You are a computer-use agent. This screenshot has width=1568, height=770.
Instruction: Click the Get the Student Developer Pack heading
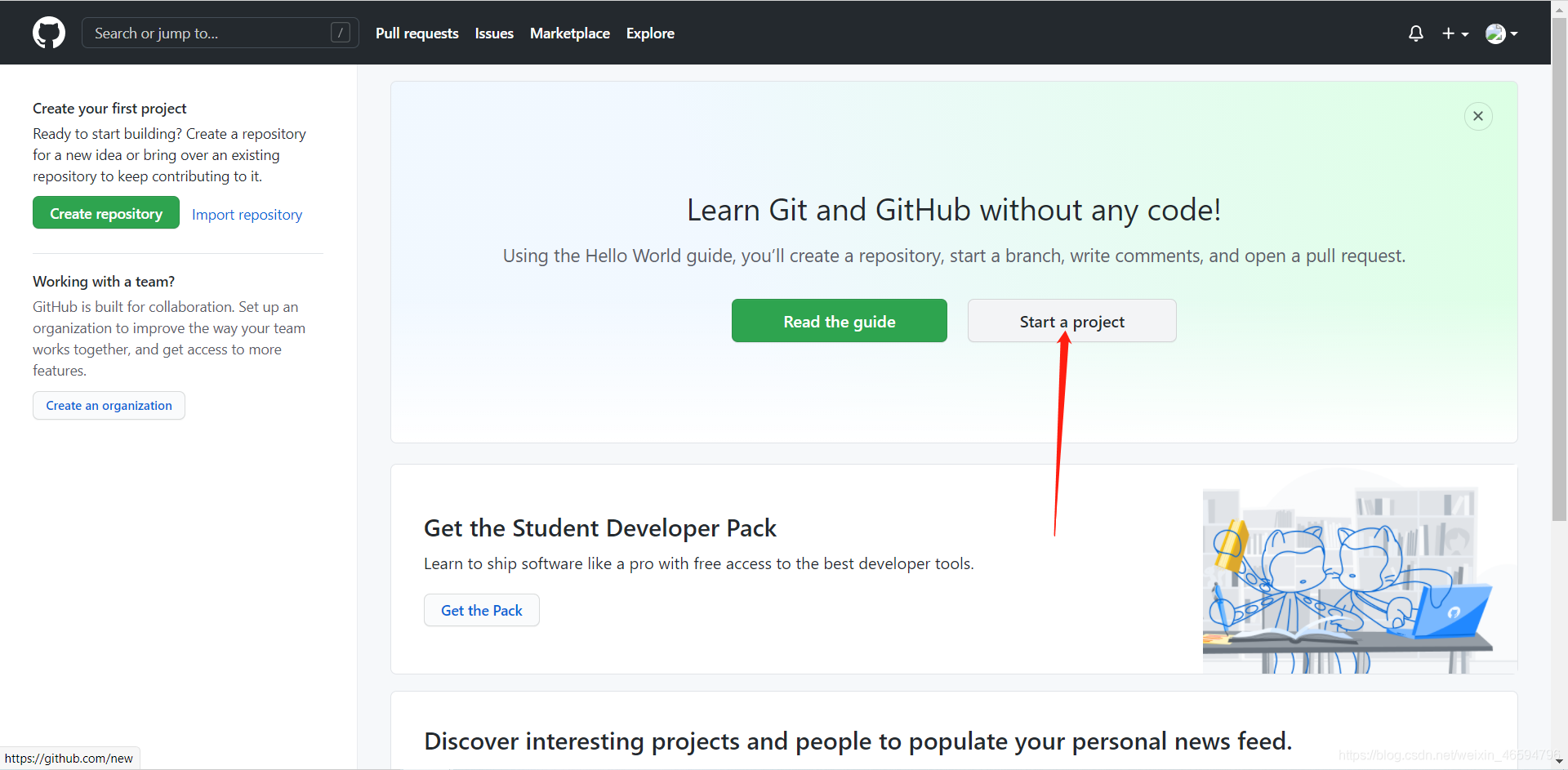click(x=600, y=528)
